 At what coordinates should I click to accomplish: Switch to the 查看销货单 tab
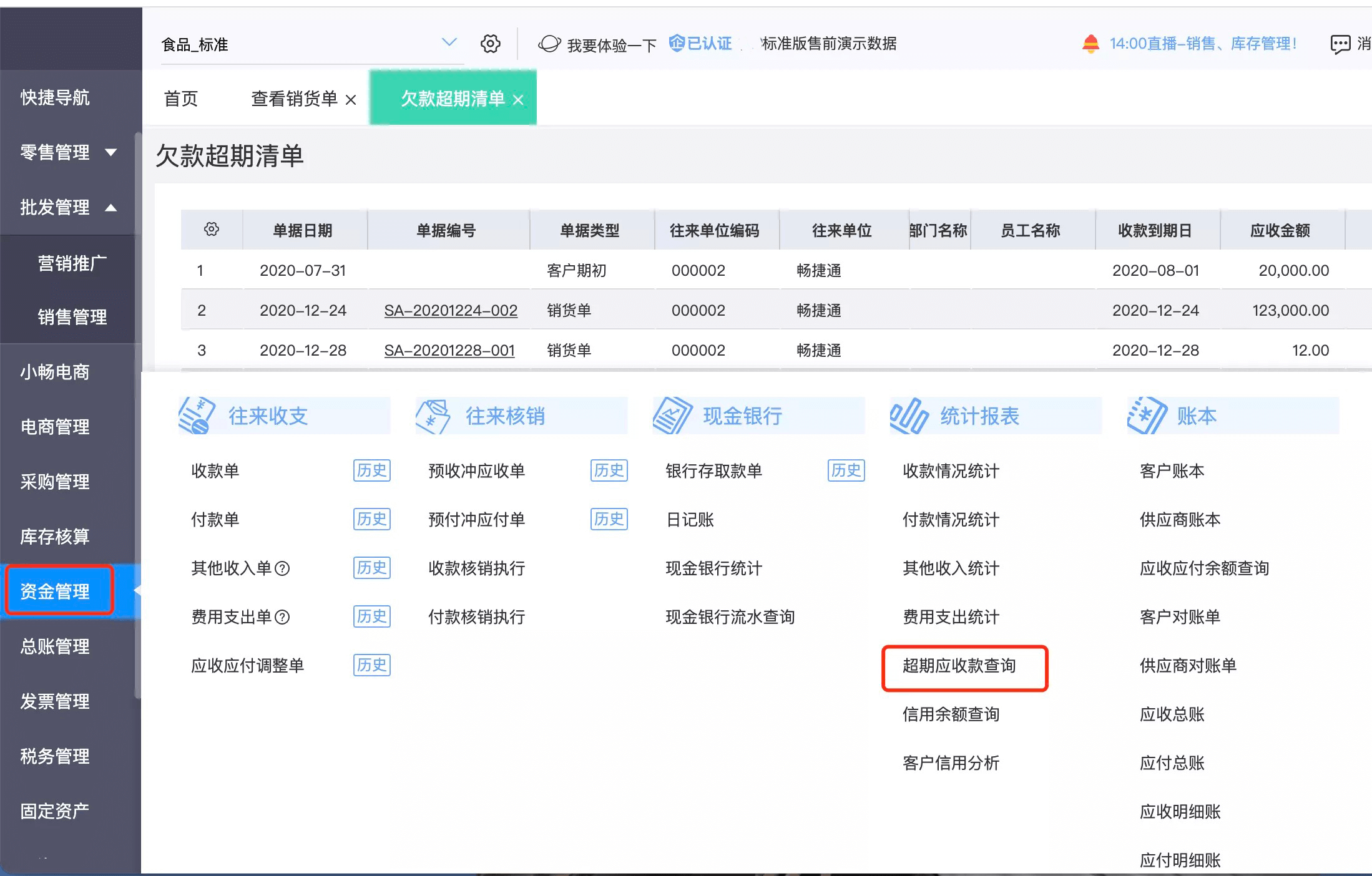pos(294,99)
